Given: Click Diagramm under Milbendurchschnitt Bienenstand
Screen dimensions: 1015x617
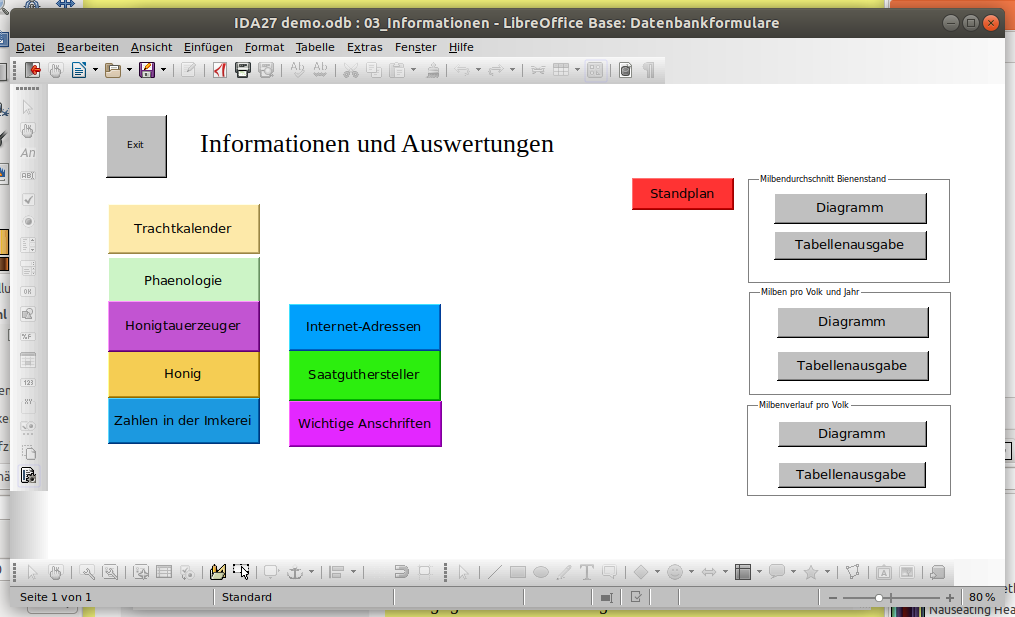Looking at the screenshot, I should [x=850, y=208].
